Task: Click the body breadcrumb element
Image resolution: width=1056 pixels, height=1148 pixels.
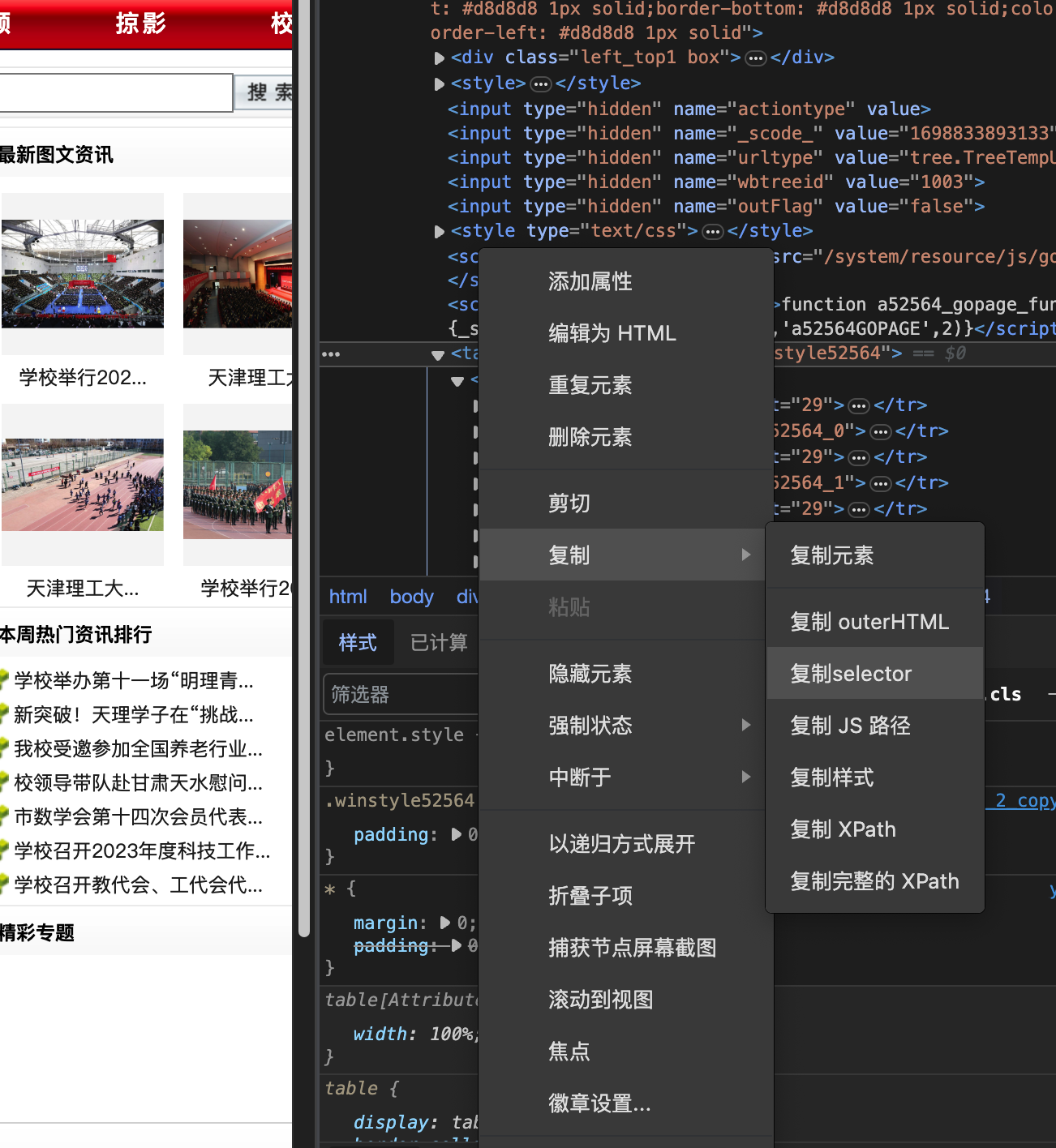Action: 411,597
